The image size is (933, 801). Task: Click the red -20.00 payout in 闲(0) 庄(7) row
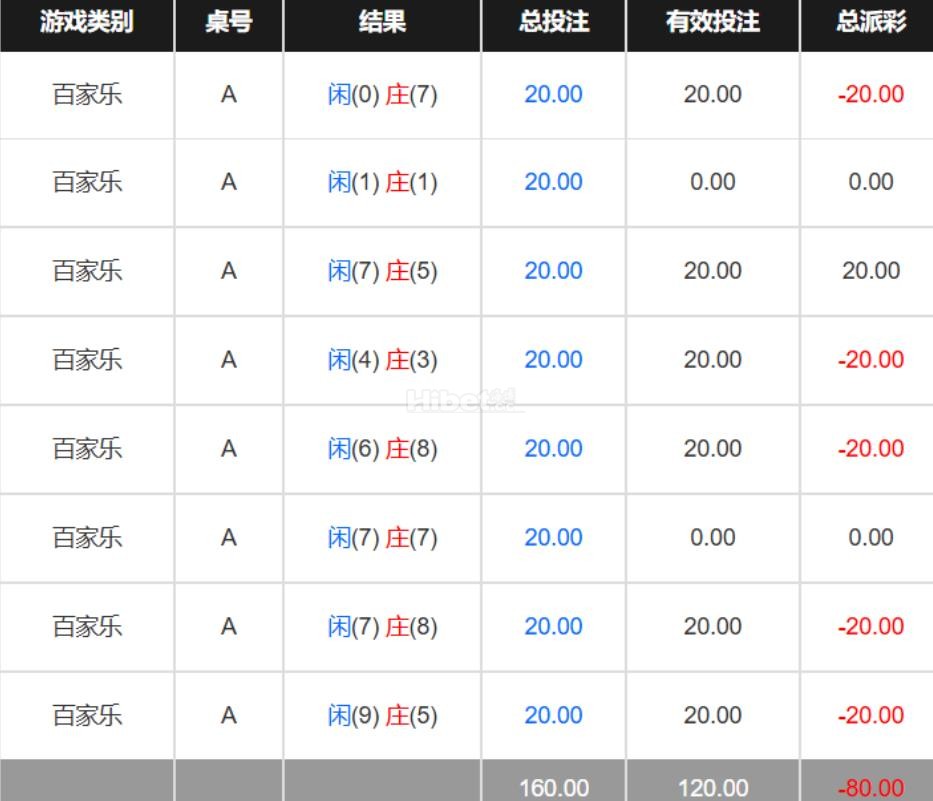(x=871, y=95)
